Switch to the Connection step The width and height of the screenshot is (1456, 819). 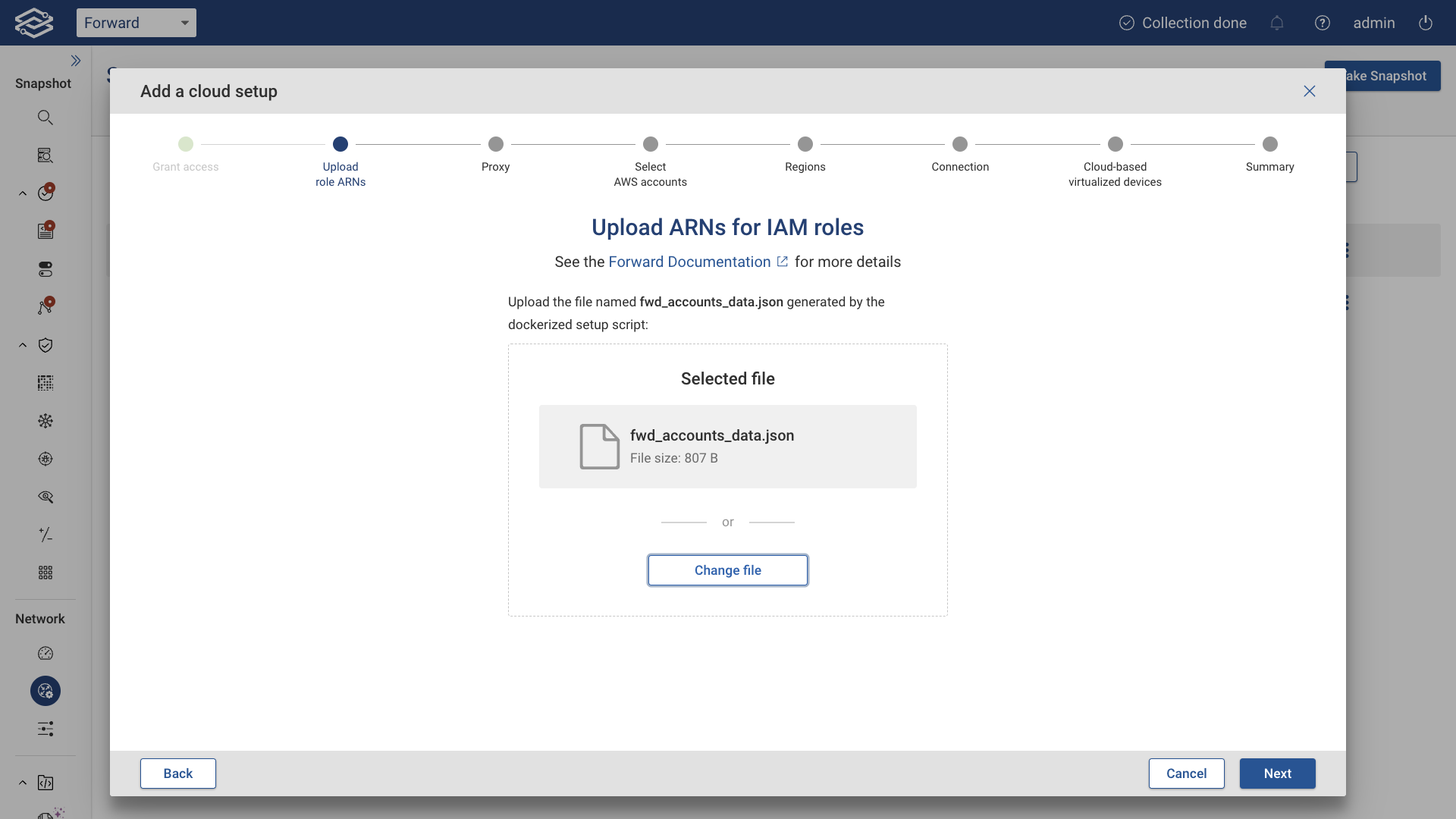pyautogui.click(x=960, y=144)
